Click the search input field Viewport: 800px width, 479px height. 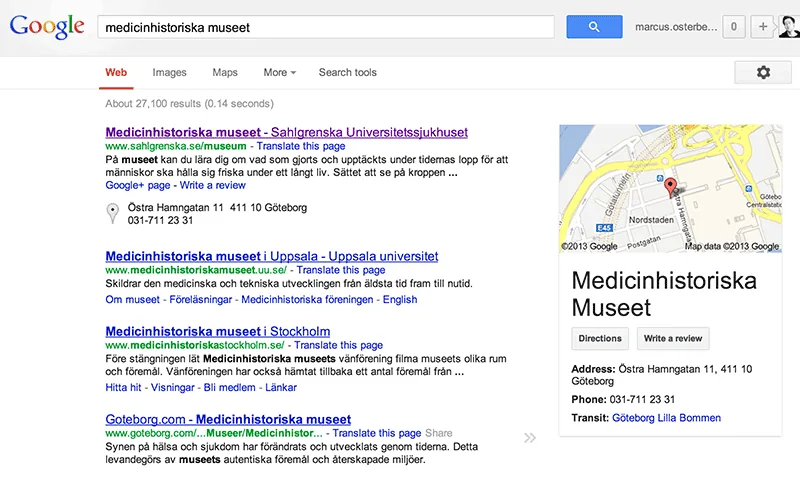[x=326, y=27]
